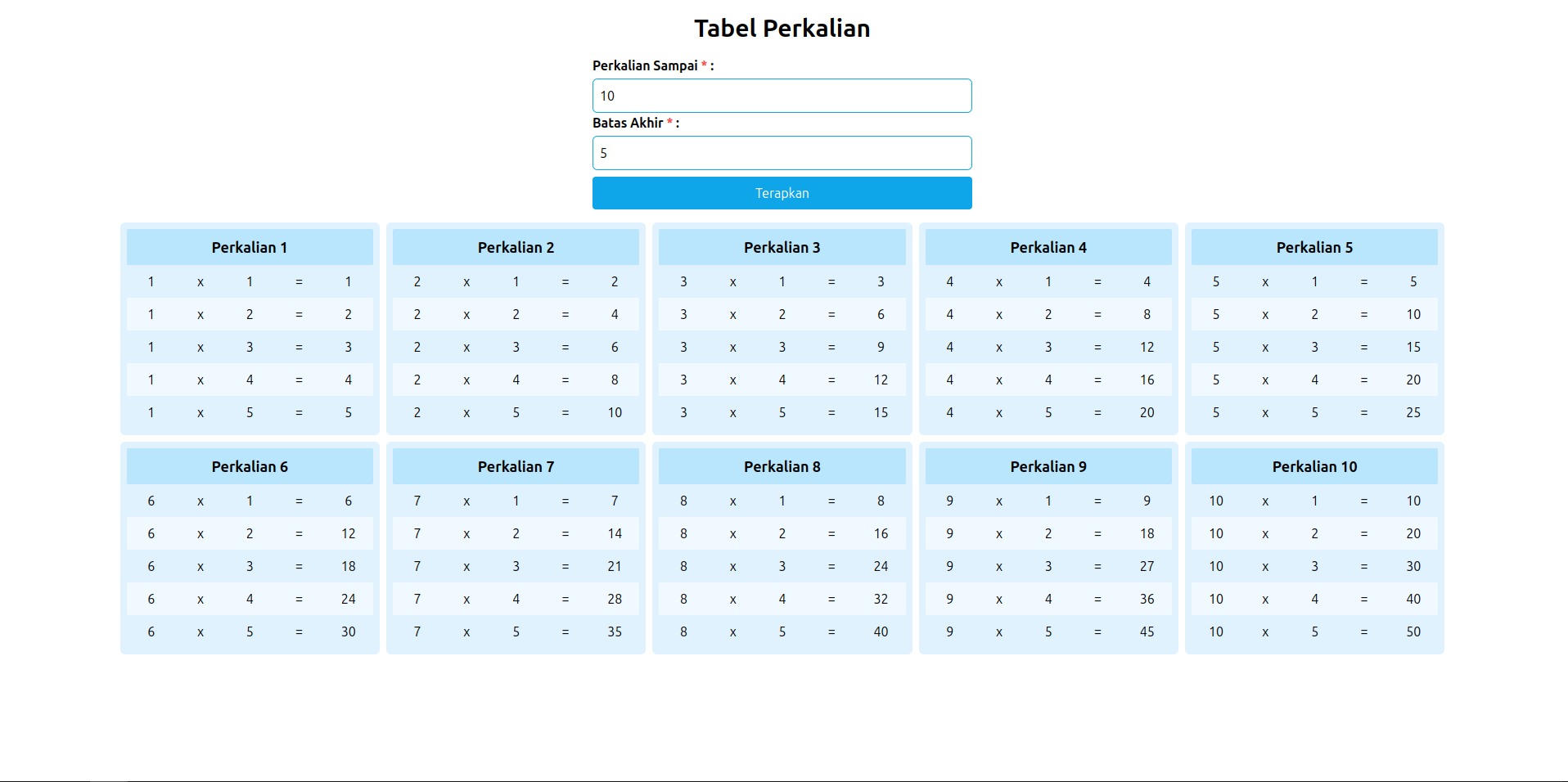Click the Tabel Perkalian page title
The height and width of the screenshot is (782, 1568).
[782, 29]
